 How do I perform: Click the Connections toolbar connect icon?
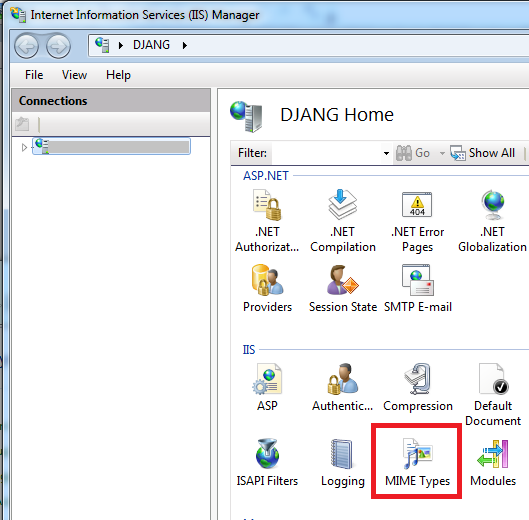pos(22,124)
